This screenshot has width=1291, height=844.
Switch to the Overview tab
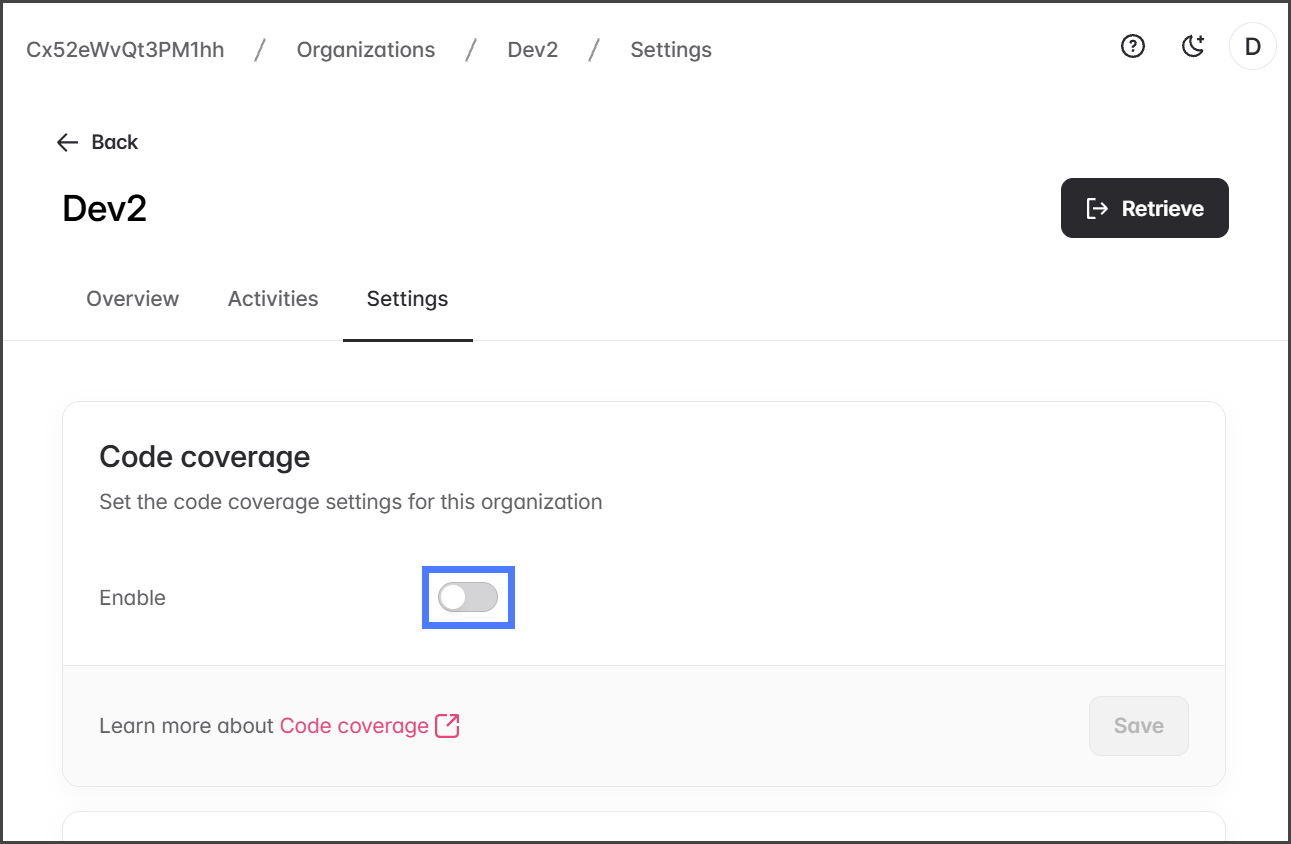(x=133, y=298)
